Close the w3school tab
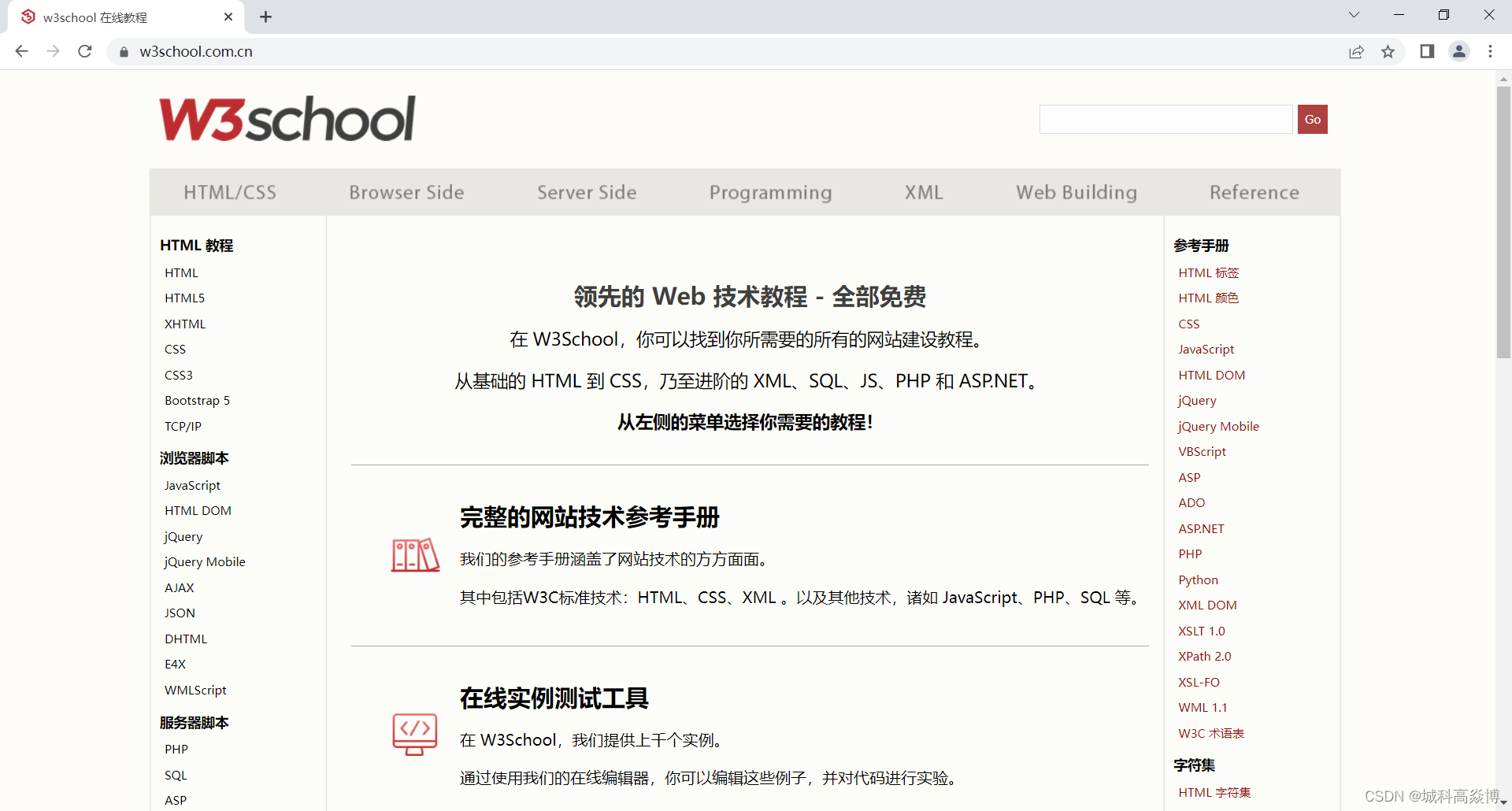Screen dimensions: 1512x811 click(x=228, y=17)
